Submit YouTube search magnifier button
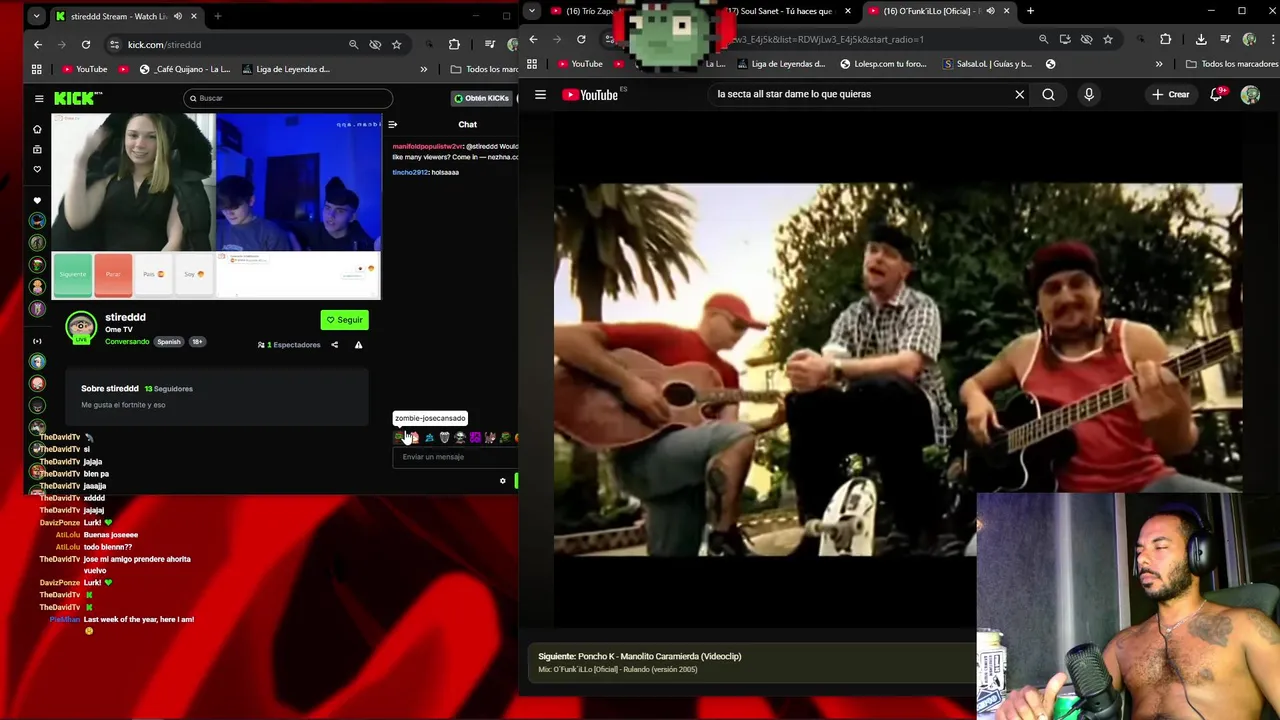 coord(1048,95)
